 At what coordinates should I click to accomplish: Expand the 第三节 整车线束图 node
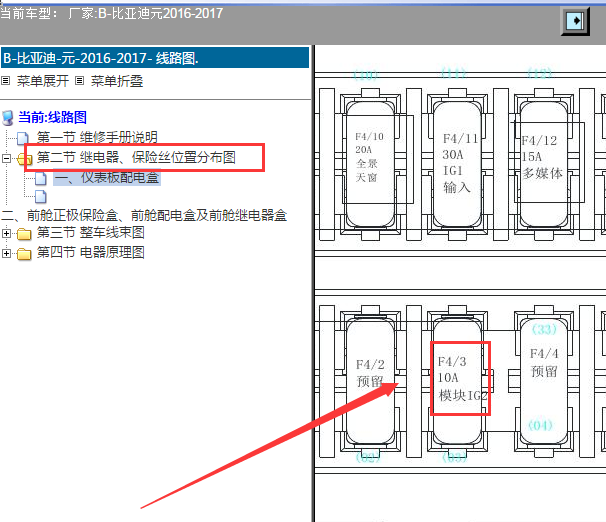[6, 233]
